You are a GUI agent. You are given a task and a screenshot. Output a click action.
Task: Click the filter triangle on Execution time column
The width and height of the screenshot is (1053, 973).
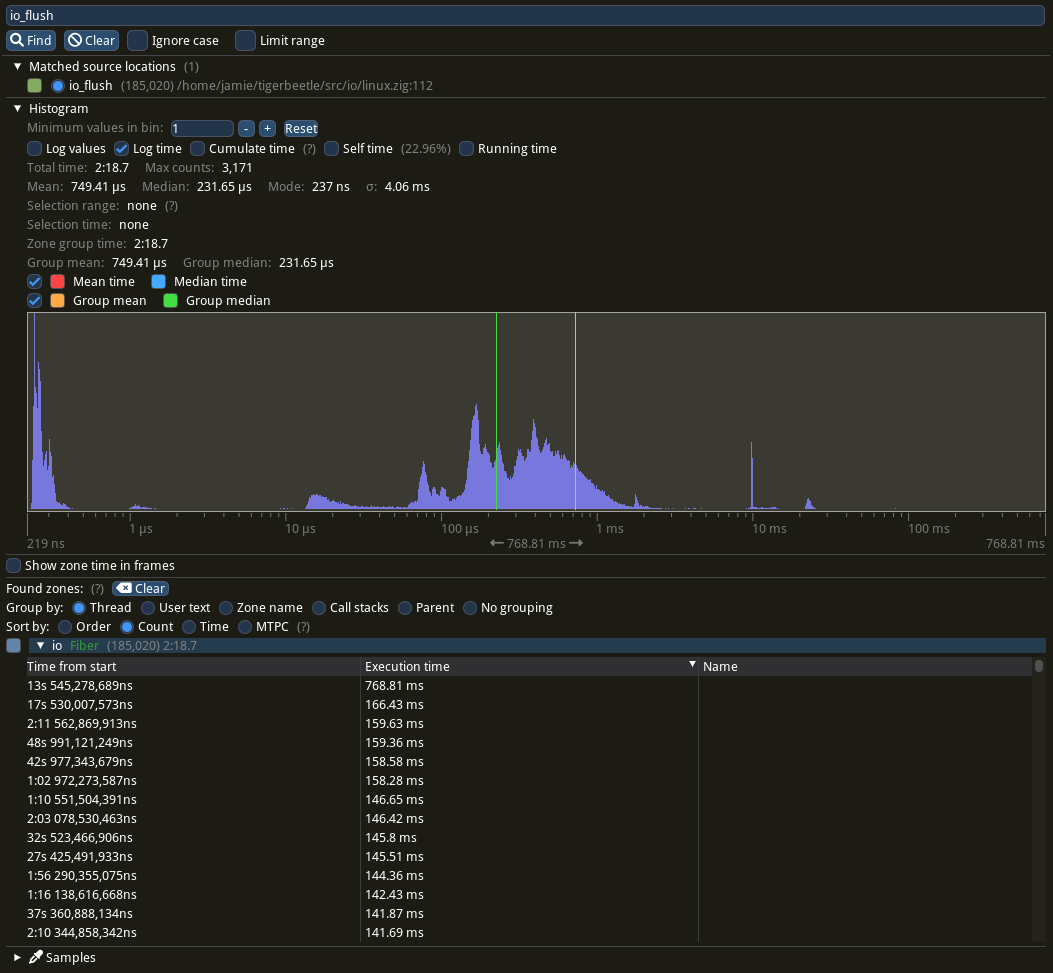click(691, 664)
